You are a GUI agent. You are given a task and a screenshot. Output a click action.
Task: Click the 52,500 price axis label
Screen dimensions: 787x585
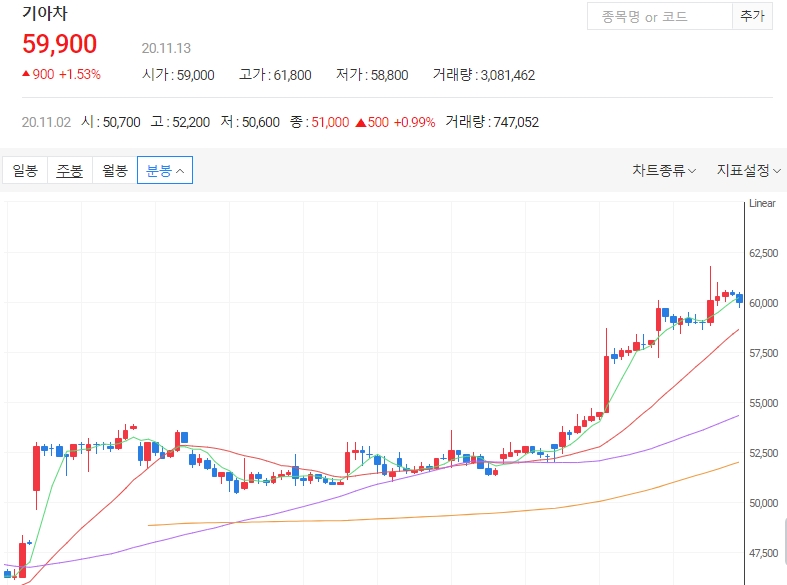point(763,453)
